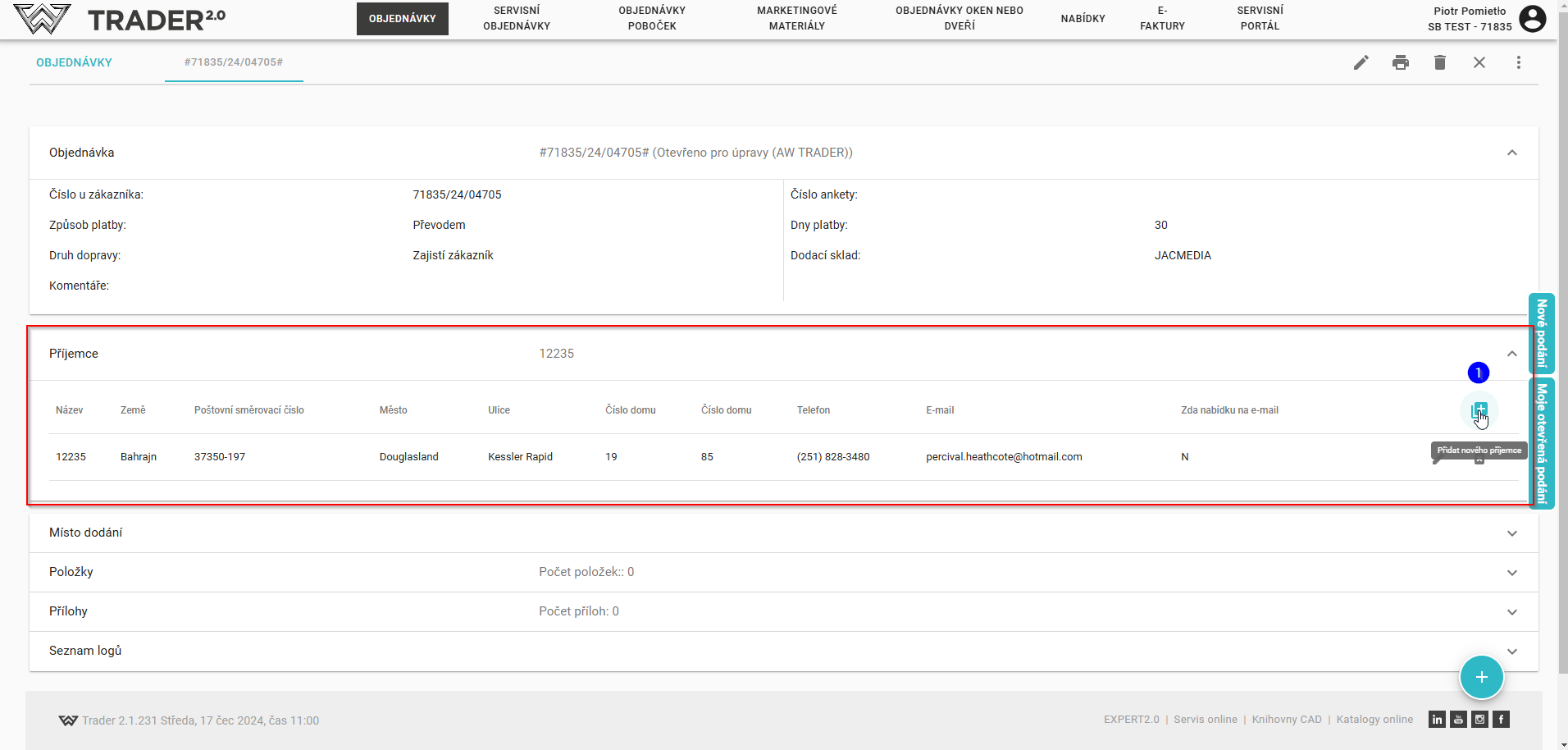Open the user profile avatar icon
The width and height of the screenshot is (1568, 750).
pyautogui.click(x=1532, y=19)
